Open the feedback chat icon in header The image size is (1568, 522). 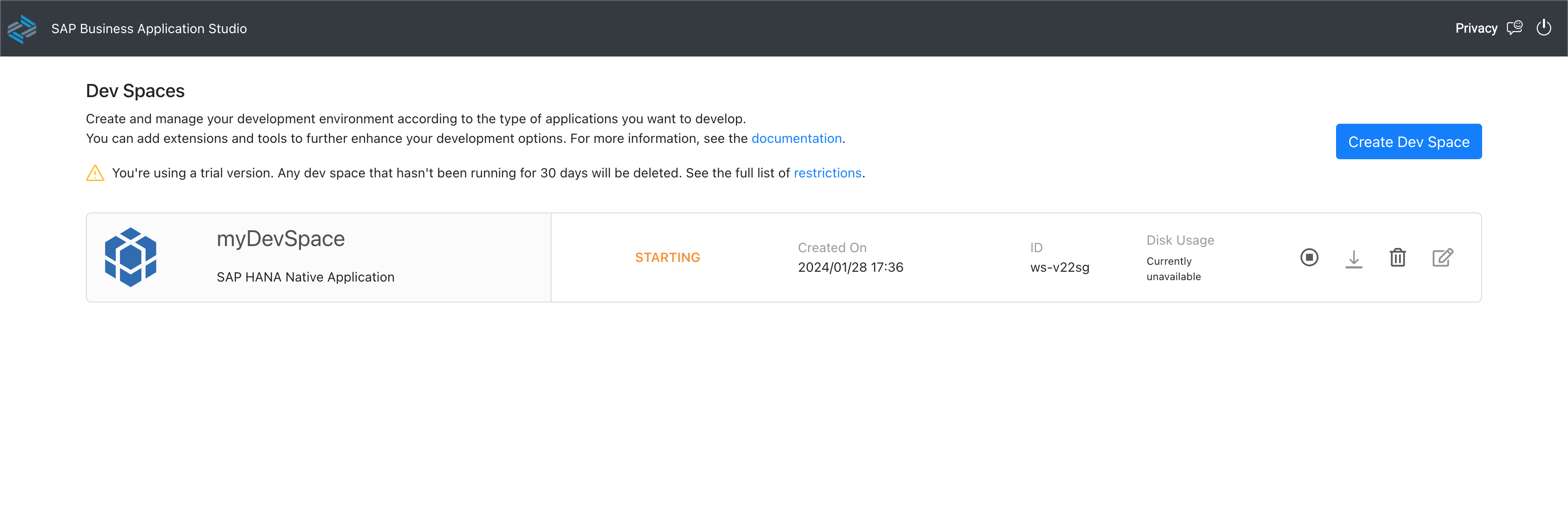tap(1514, 28)
